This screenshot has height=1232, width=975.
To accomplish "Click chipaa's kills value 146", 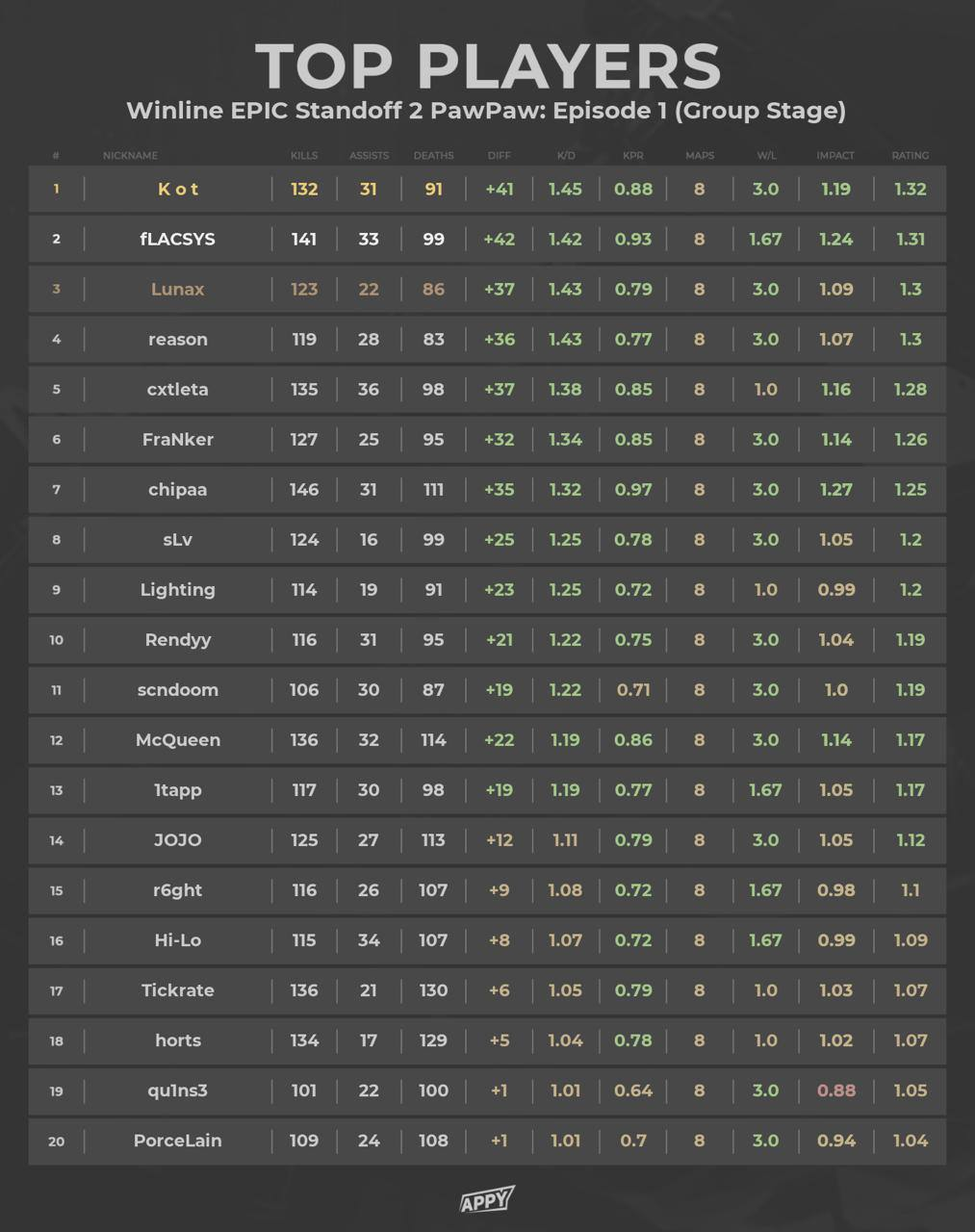I will point(304,489).
